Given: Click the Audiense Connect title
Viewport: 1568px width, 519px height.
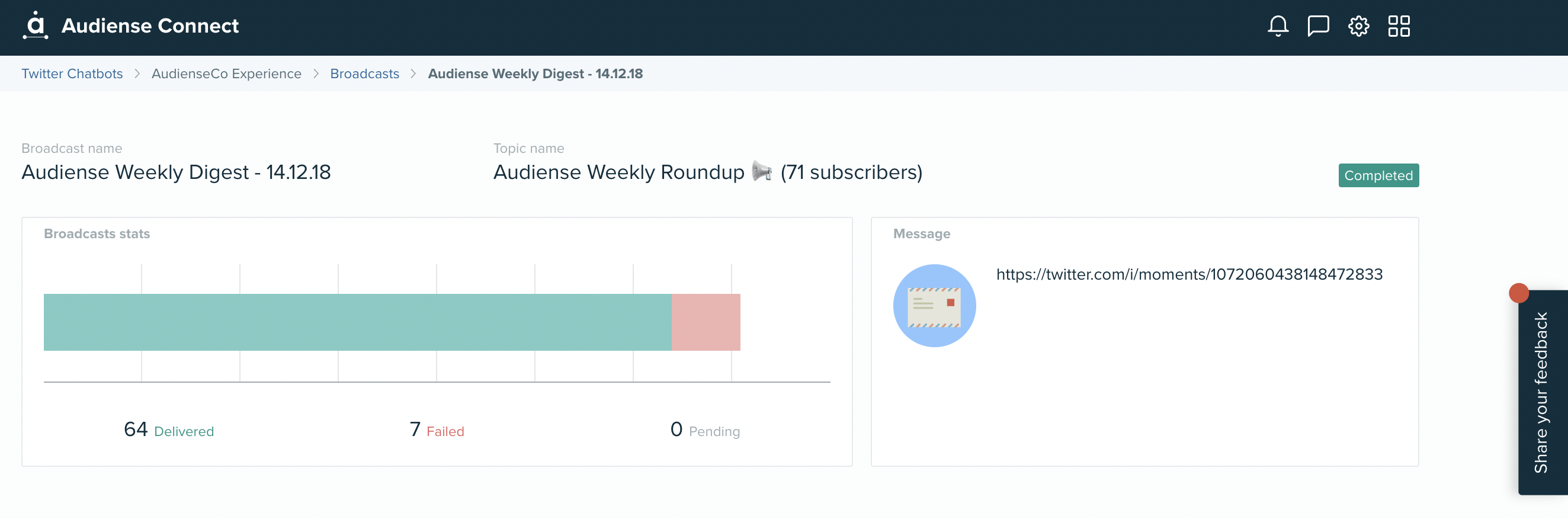Looking at the screenshot, I should point(150,26).
